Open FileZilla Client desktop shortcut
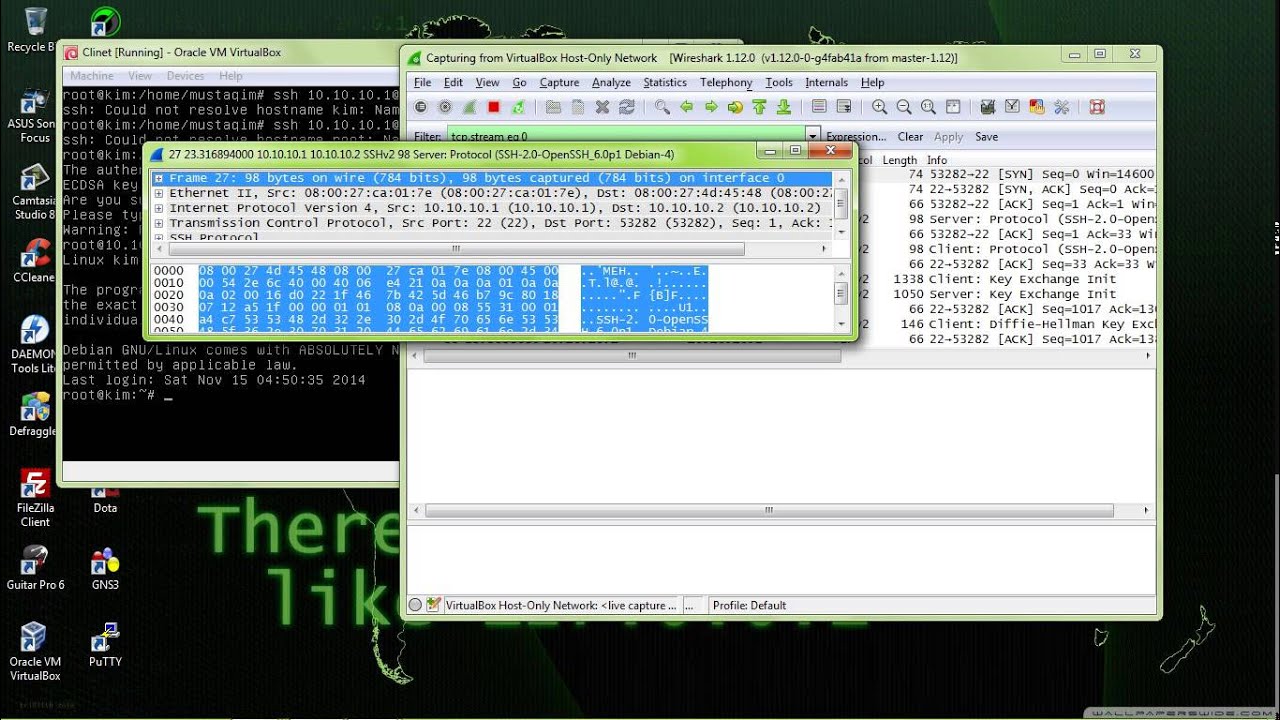 click(x=35, y=499)
